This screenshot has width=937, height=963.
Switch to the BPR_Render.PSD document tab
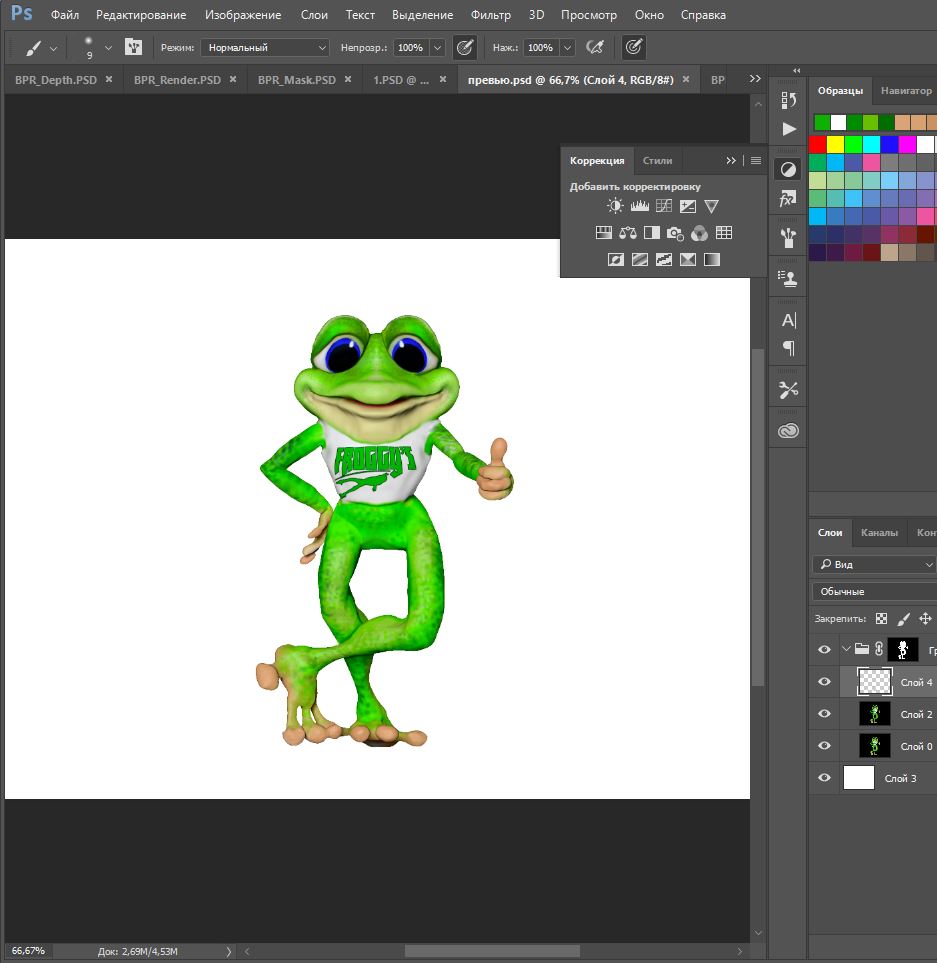(177, 80)
